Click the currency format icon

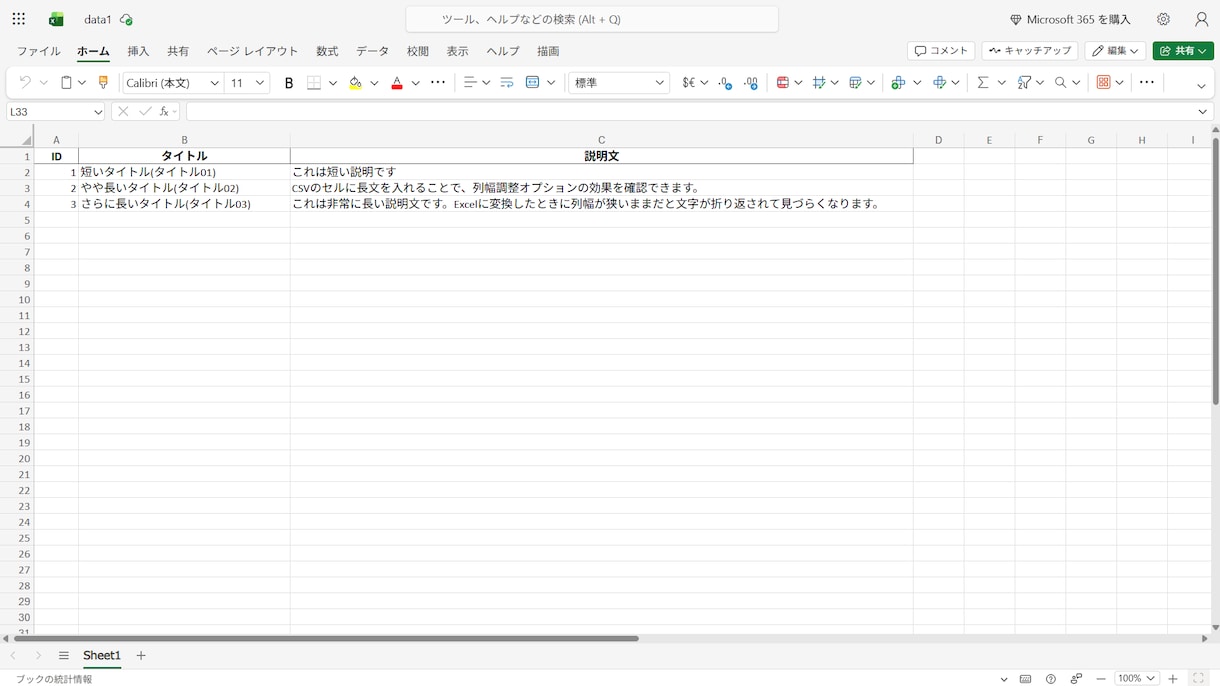688,83
